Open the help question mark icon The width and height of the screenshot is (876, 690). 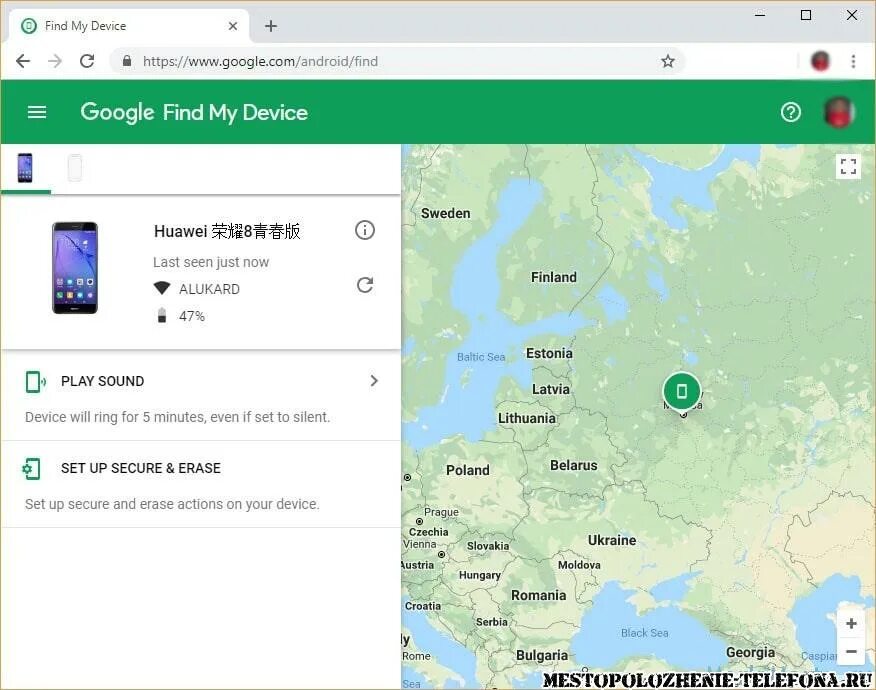[x=791, y=112]
